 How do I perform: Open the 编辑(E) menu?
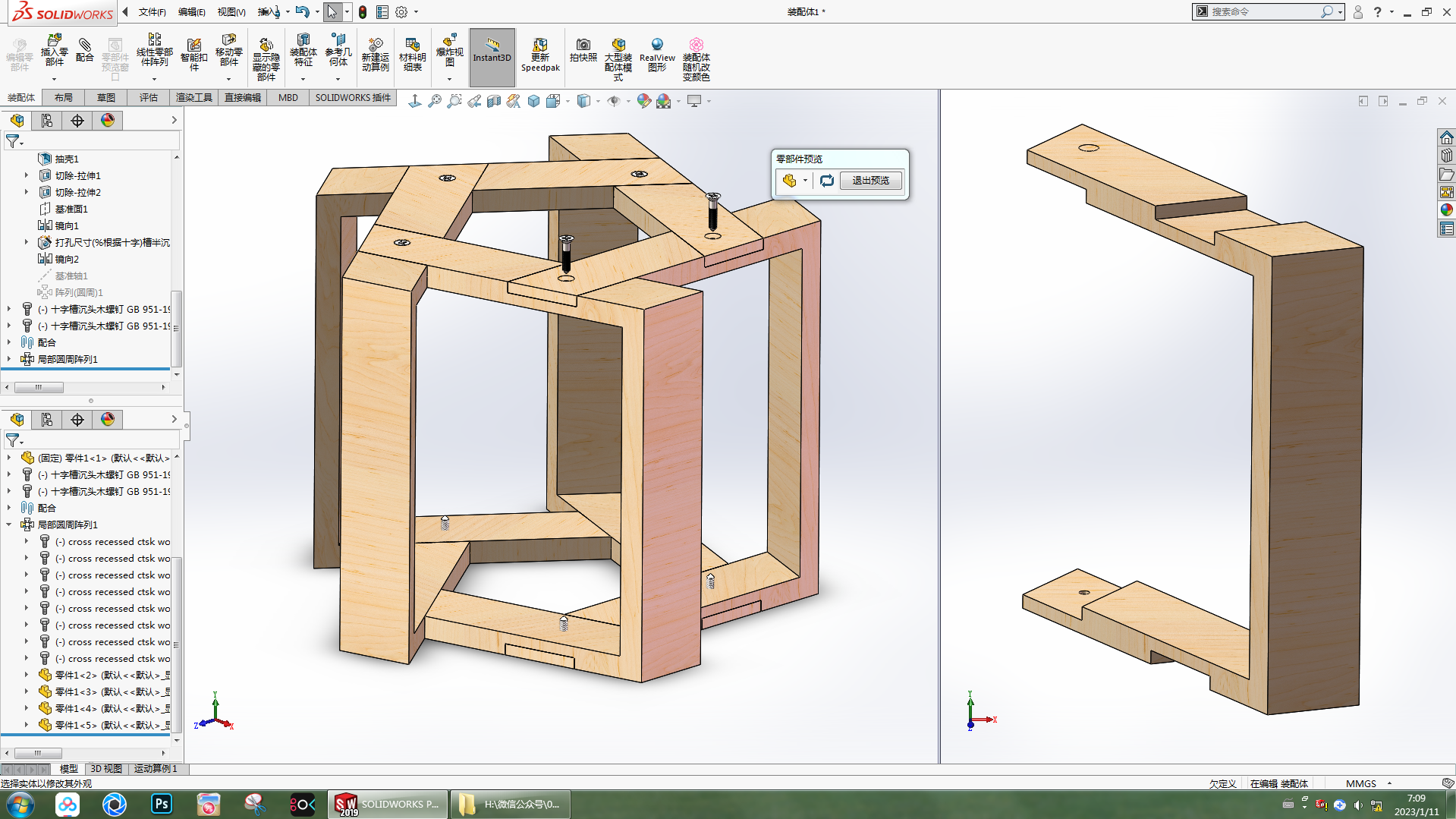tap(191, 12)
